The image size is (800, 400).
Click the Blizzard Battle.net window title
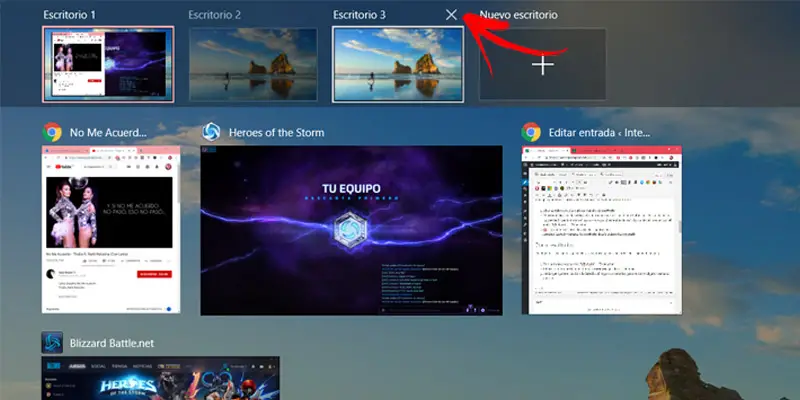(x=112, y=343)
